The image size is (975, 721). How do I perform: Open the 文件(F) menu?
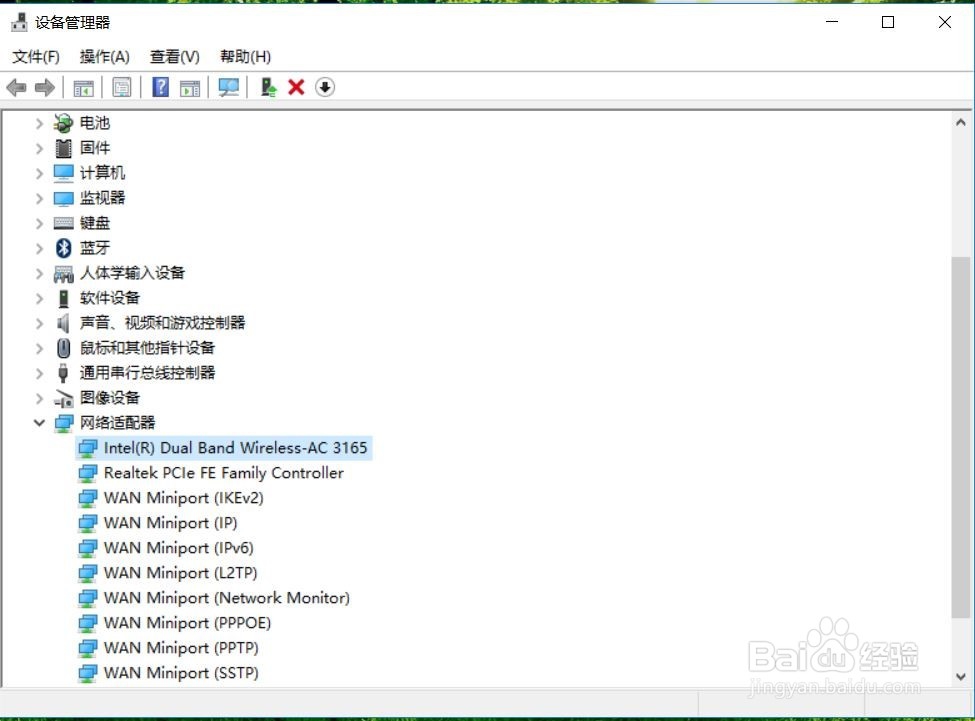click(36, 56)
